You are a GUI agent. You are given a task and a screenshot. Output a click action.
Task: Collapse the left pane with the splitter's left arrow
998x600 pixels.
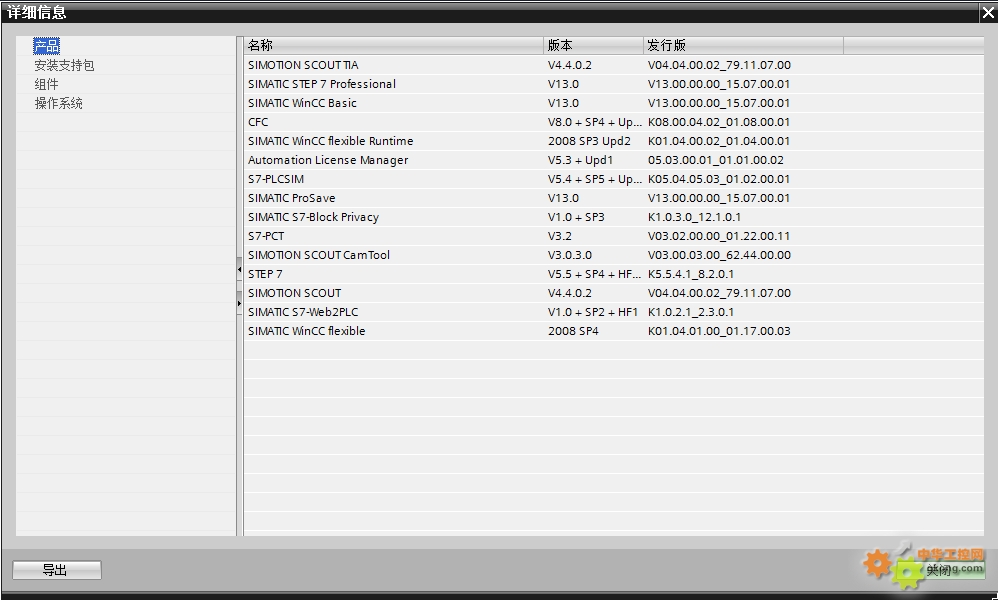[x=239, y=270]
